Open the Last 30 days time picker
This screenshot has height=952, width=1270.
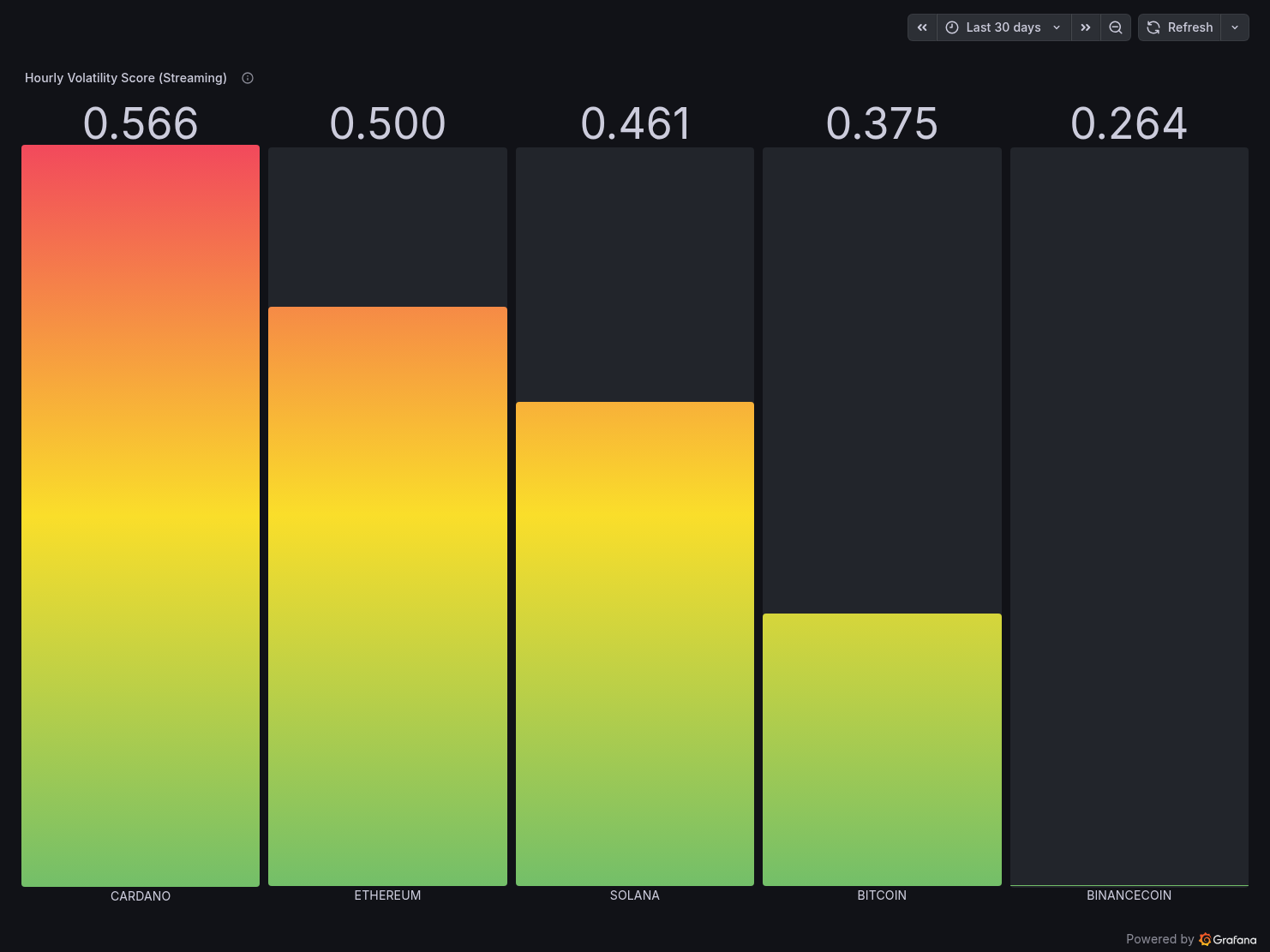pyautogui.click(x=1003, y=27)
